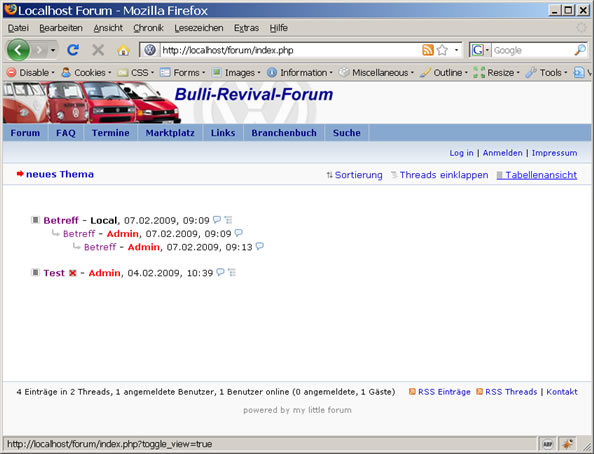Click the magnifier search button in Google box
594x454 pixels.
(x=580, y=50)
